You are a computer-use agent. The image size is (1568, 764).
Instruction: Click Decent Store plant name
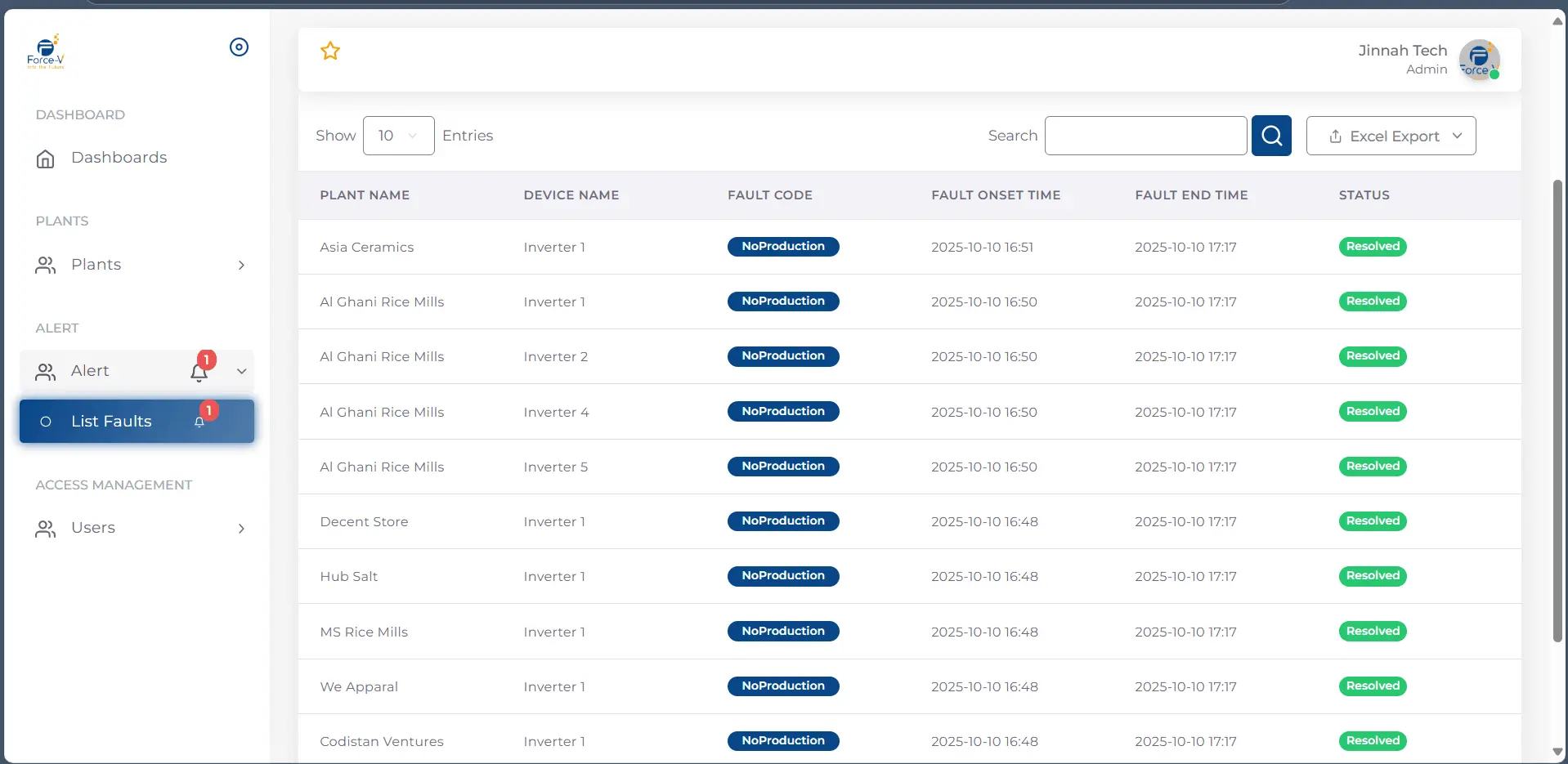(x=364, y=522)
